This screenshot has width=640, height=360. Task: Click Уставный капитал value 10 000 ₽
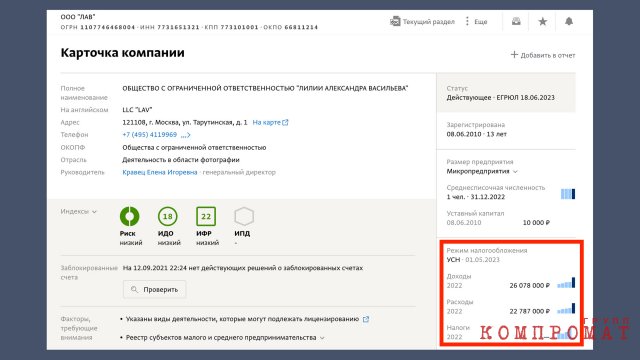point(536,222)
